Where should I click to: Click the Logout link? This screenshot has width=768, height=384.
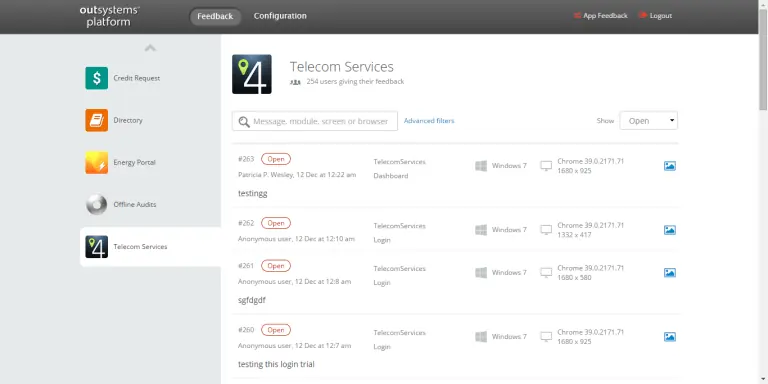point(655,16)
